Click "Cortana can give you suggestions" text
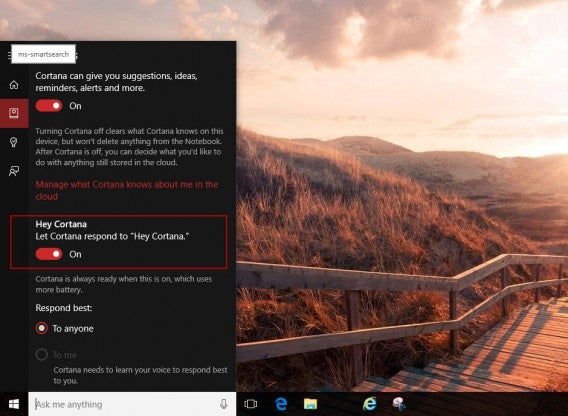 [x=117, y=82]
